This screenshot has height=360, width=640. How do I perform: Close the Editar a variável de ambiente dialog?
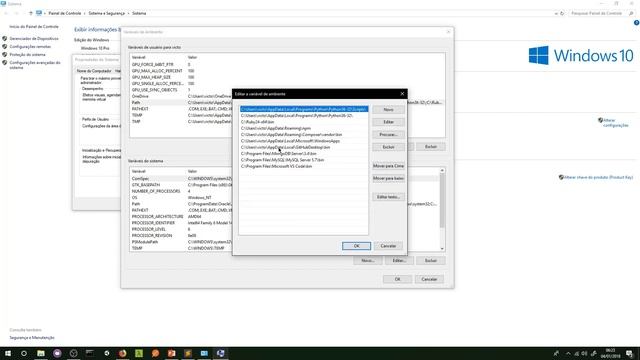(402, 94)
